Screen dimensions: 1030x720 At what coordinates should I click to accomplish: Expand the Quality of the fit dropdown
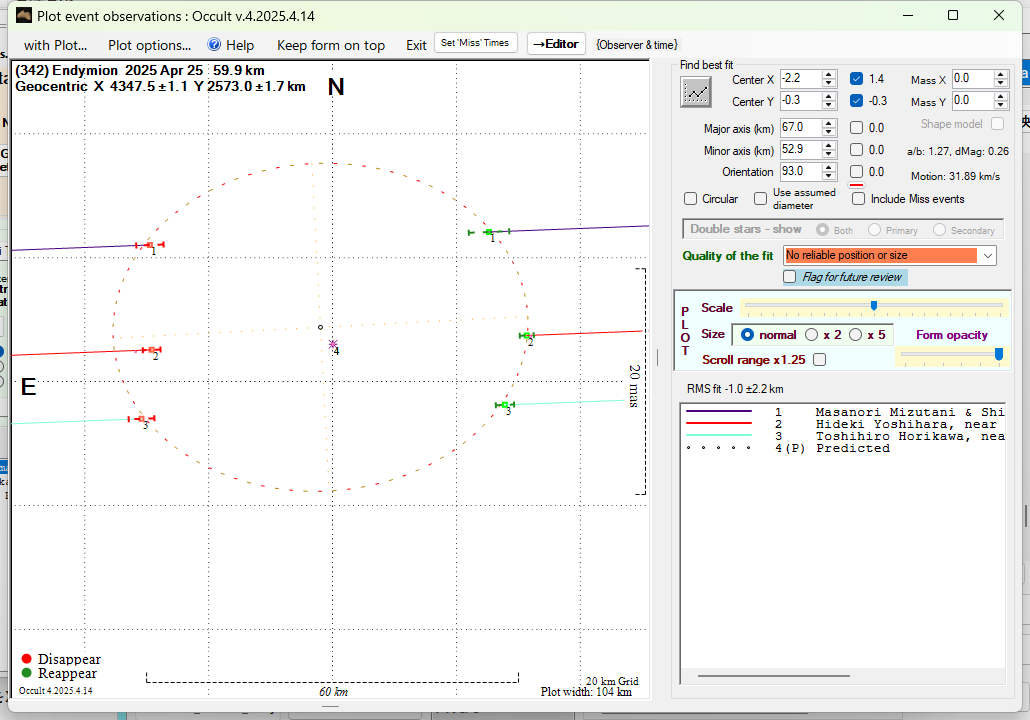[x=988, y=256]
